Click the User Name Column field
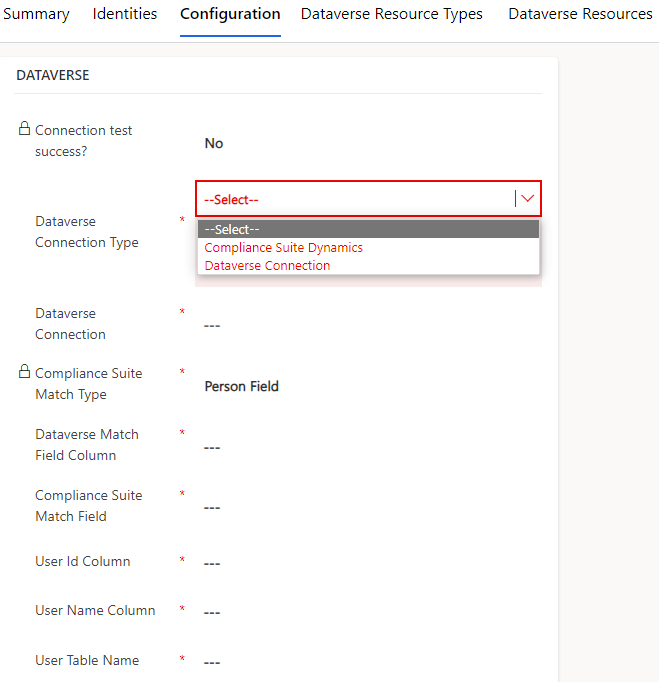Screen dimensions: 659x682 (368, 612)
